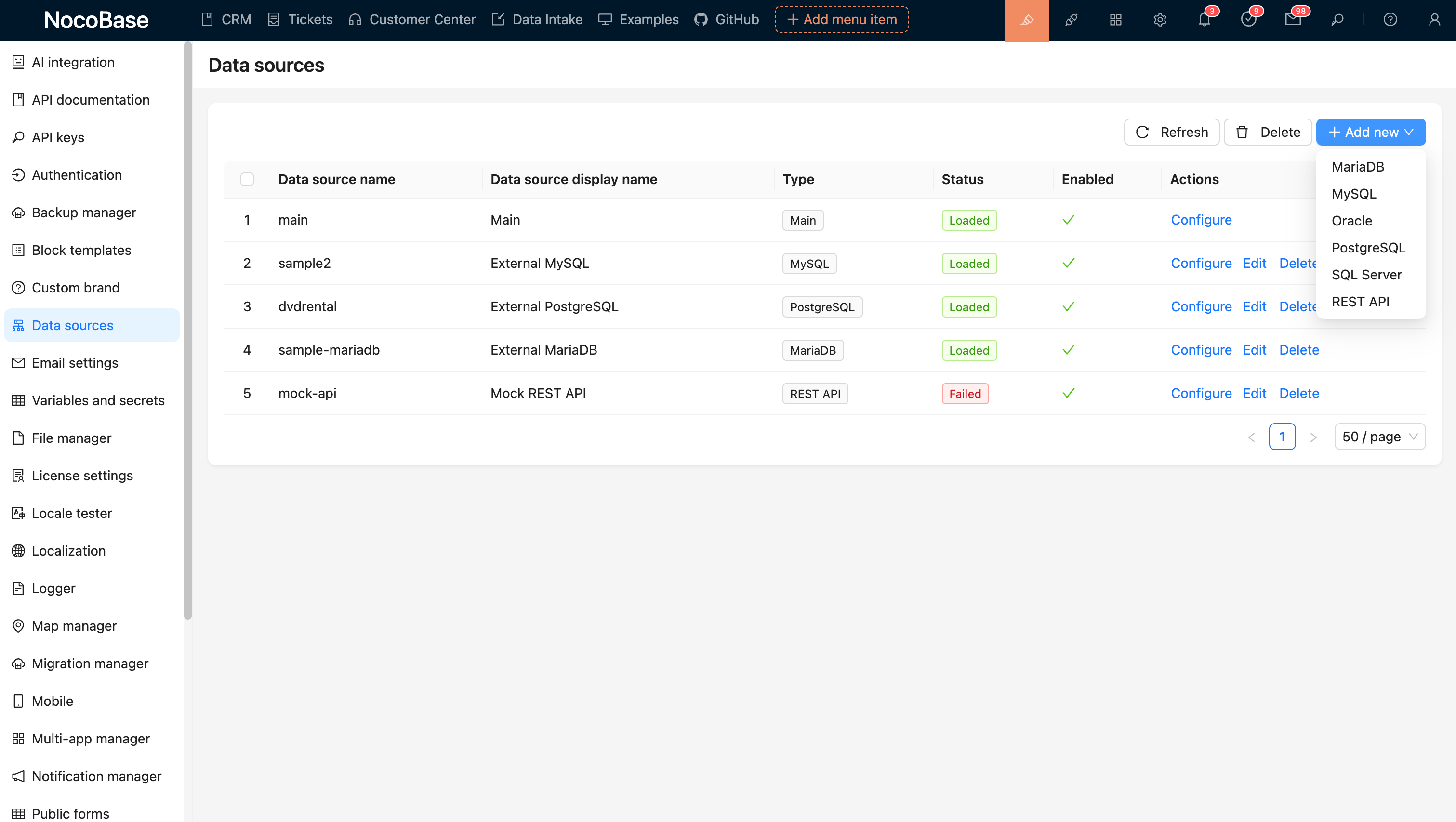Open the Data Intake top menu
Screen dimensions: 1456x822
pyautogui.click(x=537, y=20)
